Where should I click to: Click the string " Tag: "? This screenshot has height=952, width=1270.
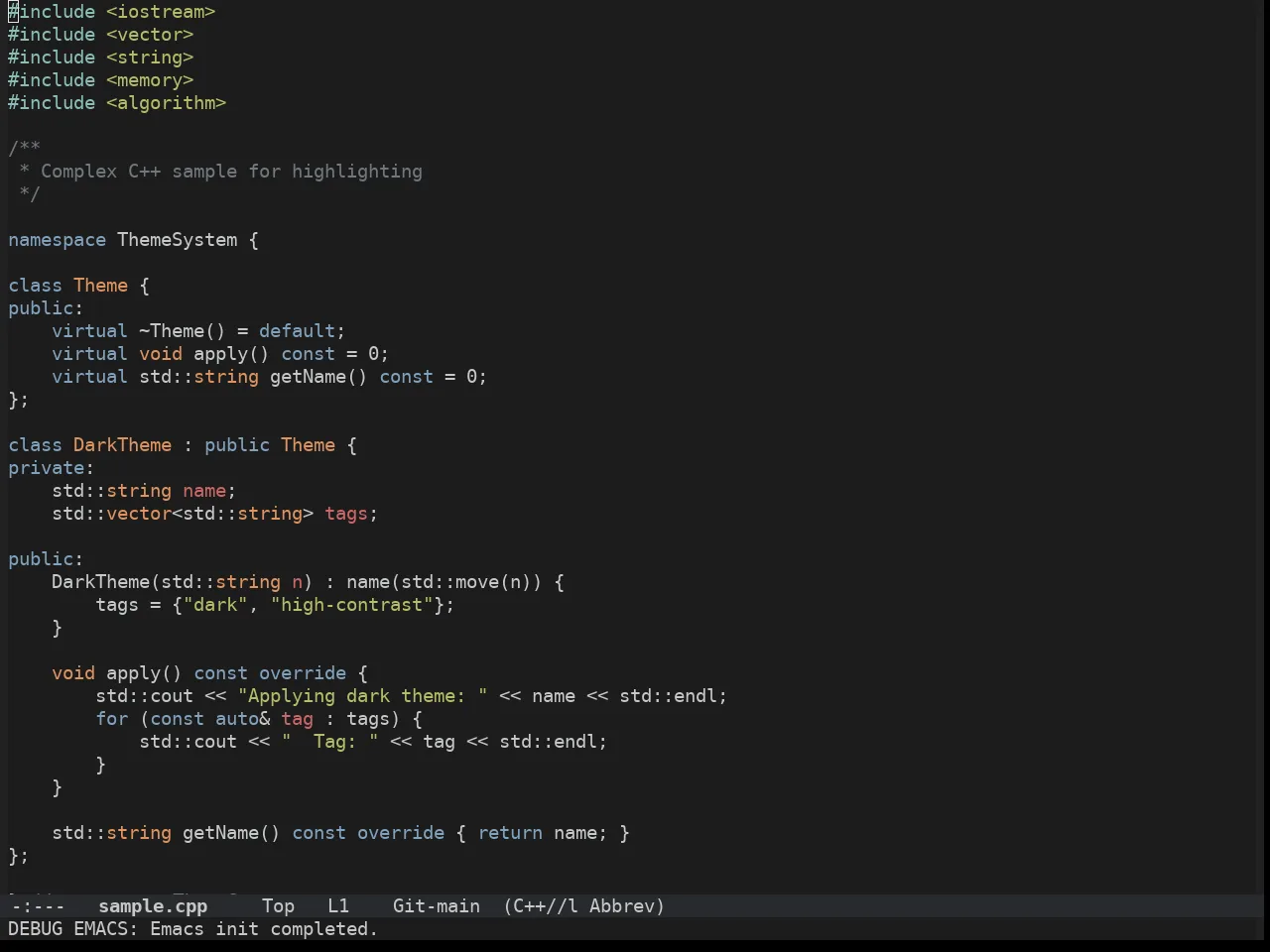(x=329, y=742)
